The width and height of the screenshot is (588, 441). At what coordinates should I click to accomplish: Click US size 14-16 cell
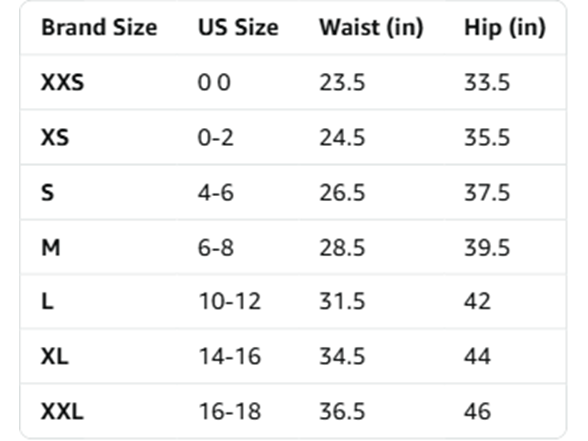(230, 356)
